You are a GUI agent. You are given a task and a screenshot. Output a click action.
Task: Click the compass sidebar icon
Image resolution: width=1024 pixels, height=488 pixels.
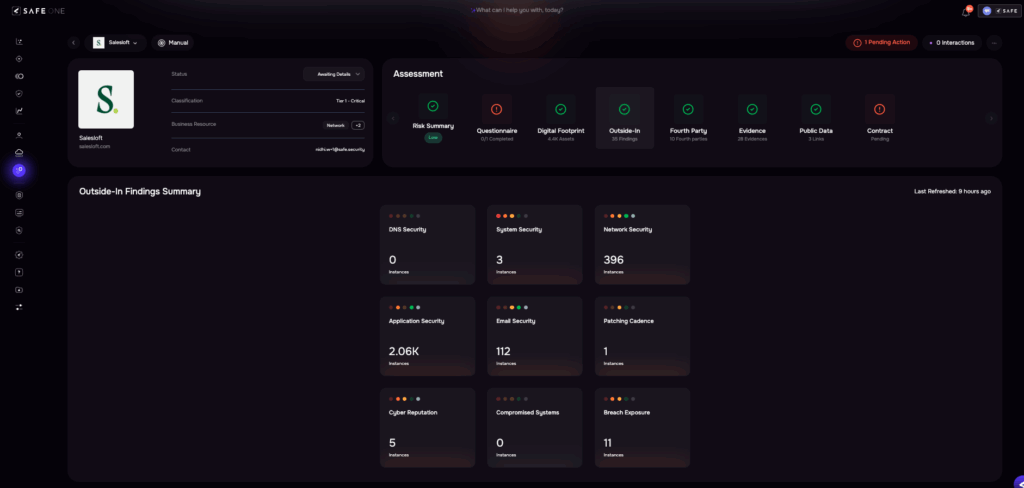(19, 255)
